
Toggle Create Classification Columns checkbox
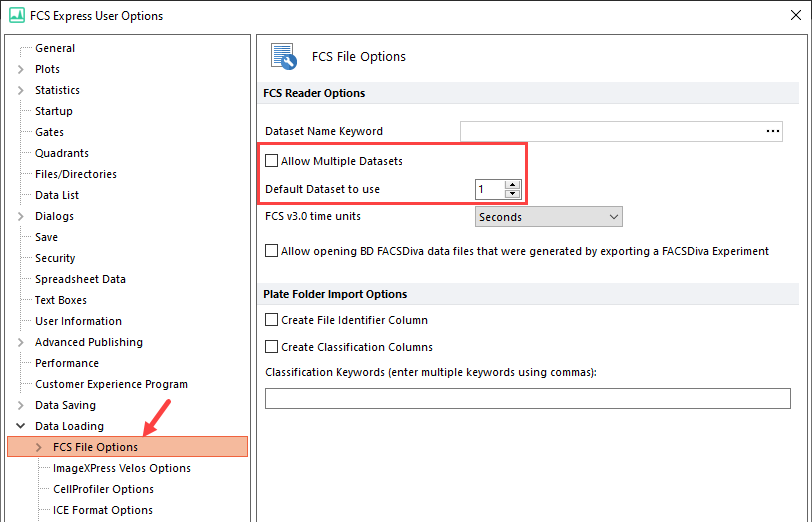(272, 347)
